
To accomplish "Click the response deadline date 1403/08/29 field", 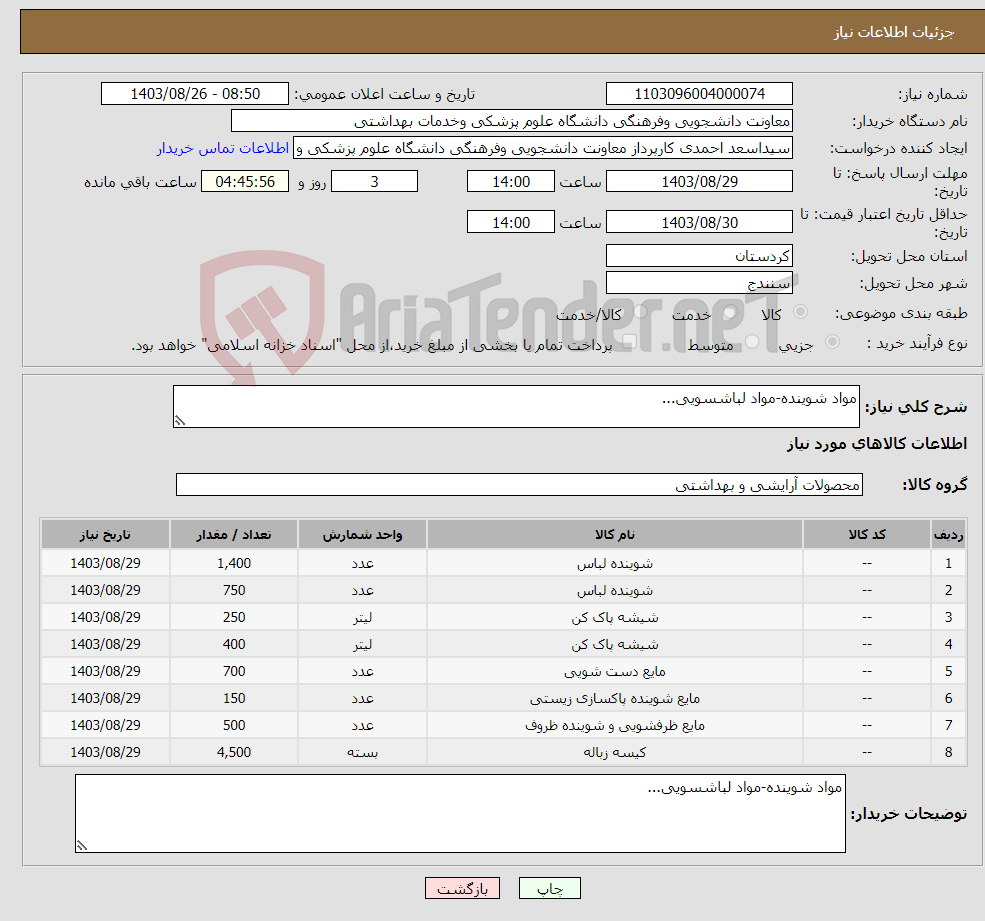I will 699,182.
